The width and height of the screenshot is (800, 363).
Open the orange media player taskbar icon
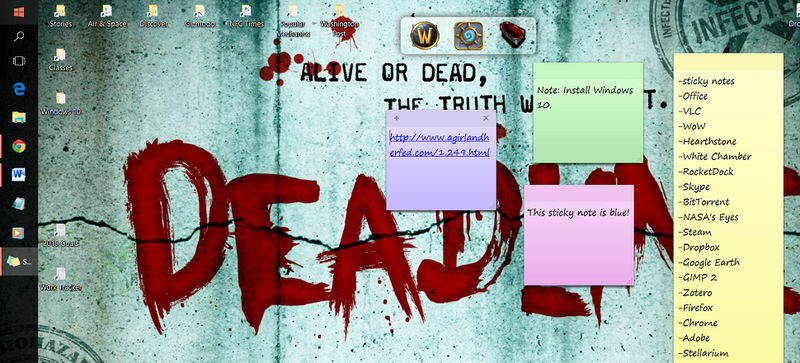pyautogui.click(x=19, y=233)
